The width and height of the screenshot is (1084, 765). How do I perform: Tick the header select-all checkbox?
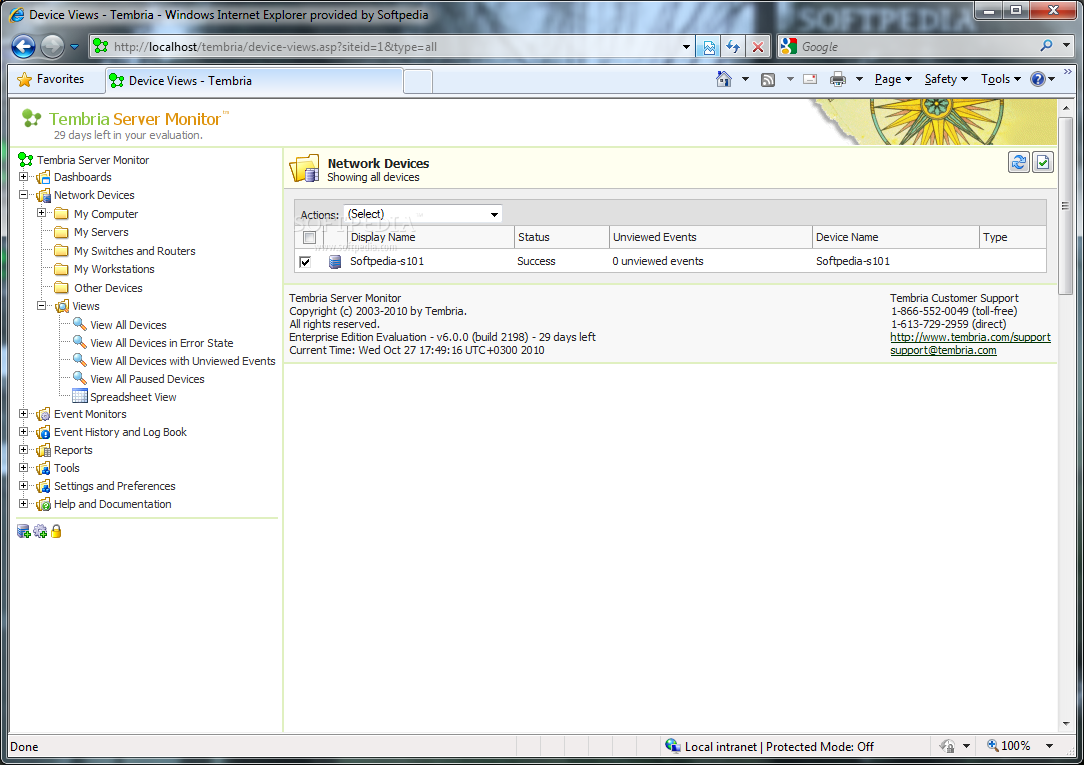(310, 238)
